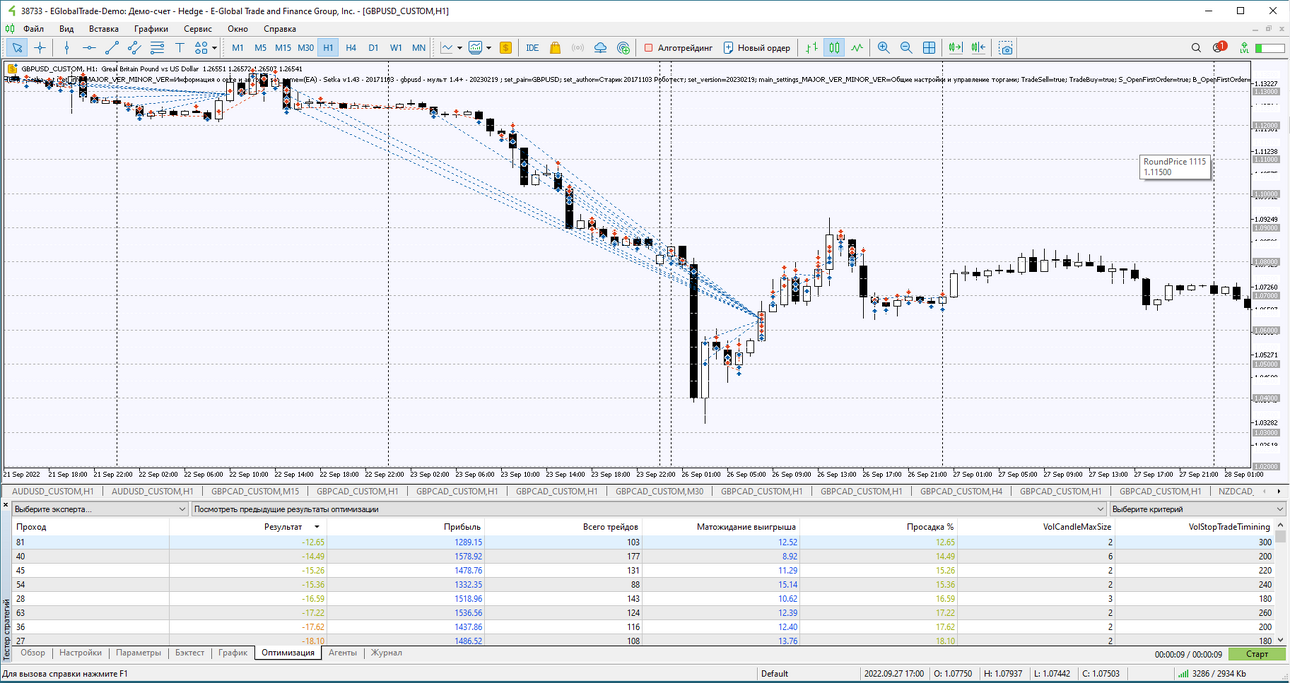
Task: Open the cloud hosting icon
Action: pos(600,47)
